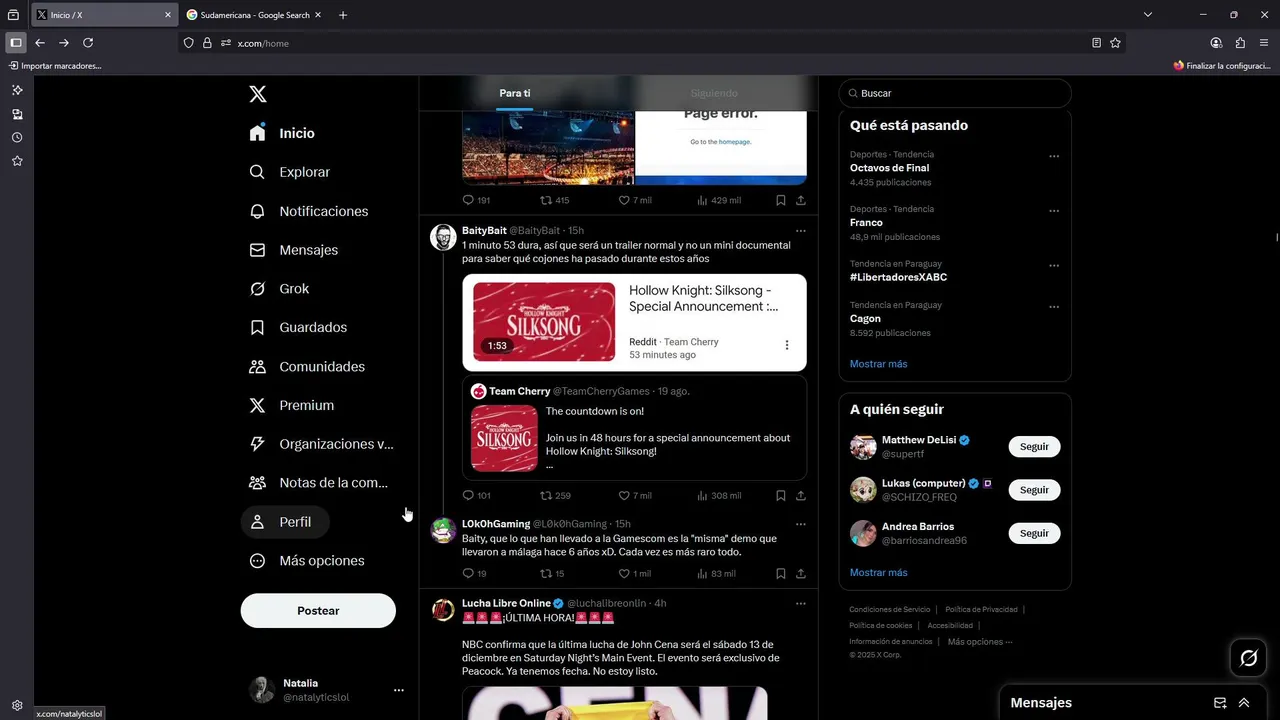Like the L0kOhGaming post with 1 mil

pos(634,574)
